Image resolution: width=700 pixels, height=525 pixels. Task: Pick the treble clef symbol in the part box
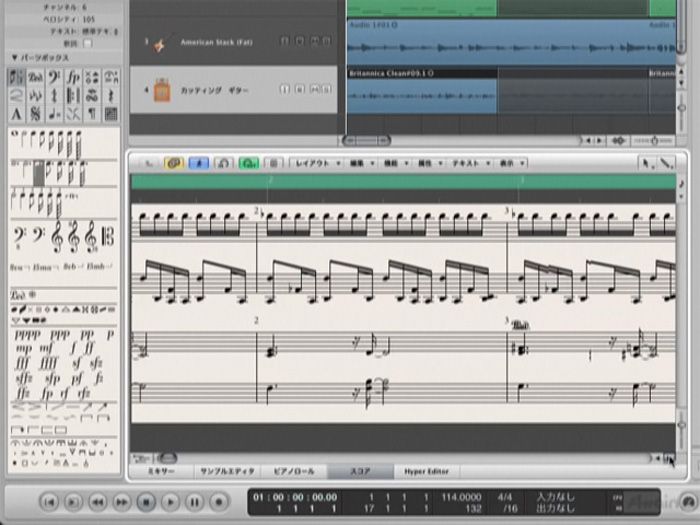[57, 237]
